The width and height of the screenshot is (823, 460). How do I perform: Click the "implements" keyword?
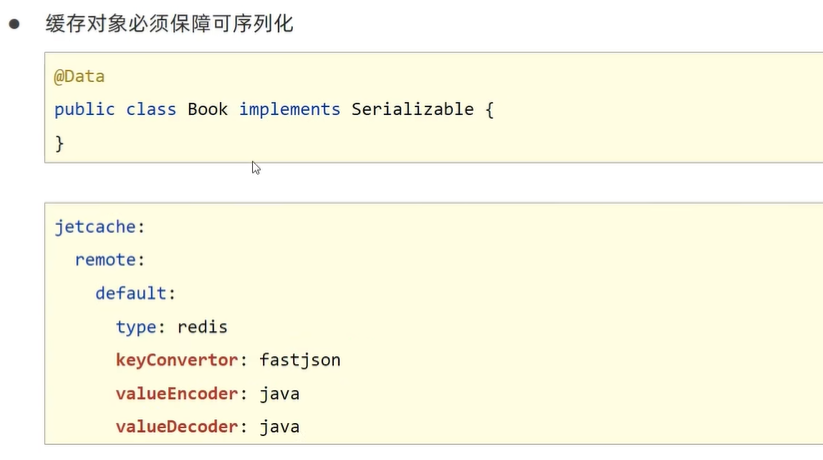pos(289,110)
